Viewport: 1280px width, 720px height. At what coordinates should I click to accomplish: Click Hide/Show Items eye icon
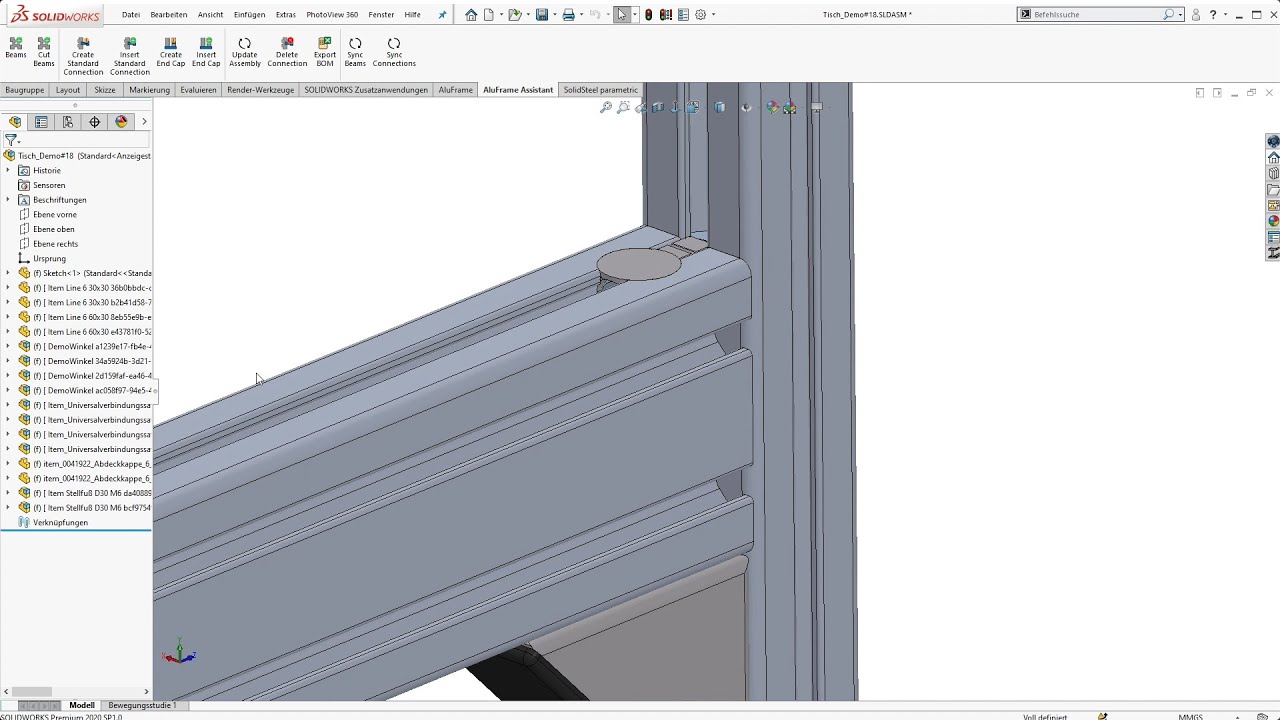pos(746,107)
